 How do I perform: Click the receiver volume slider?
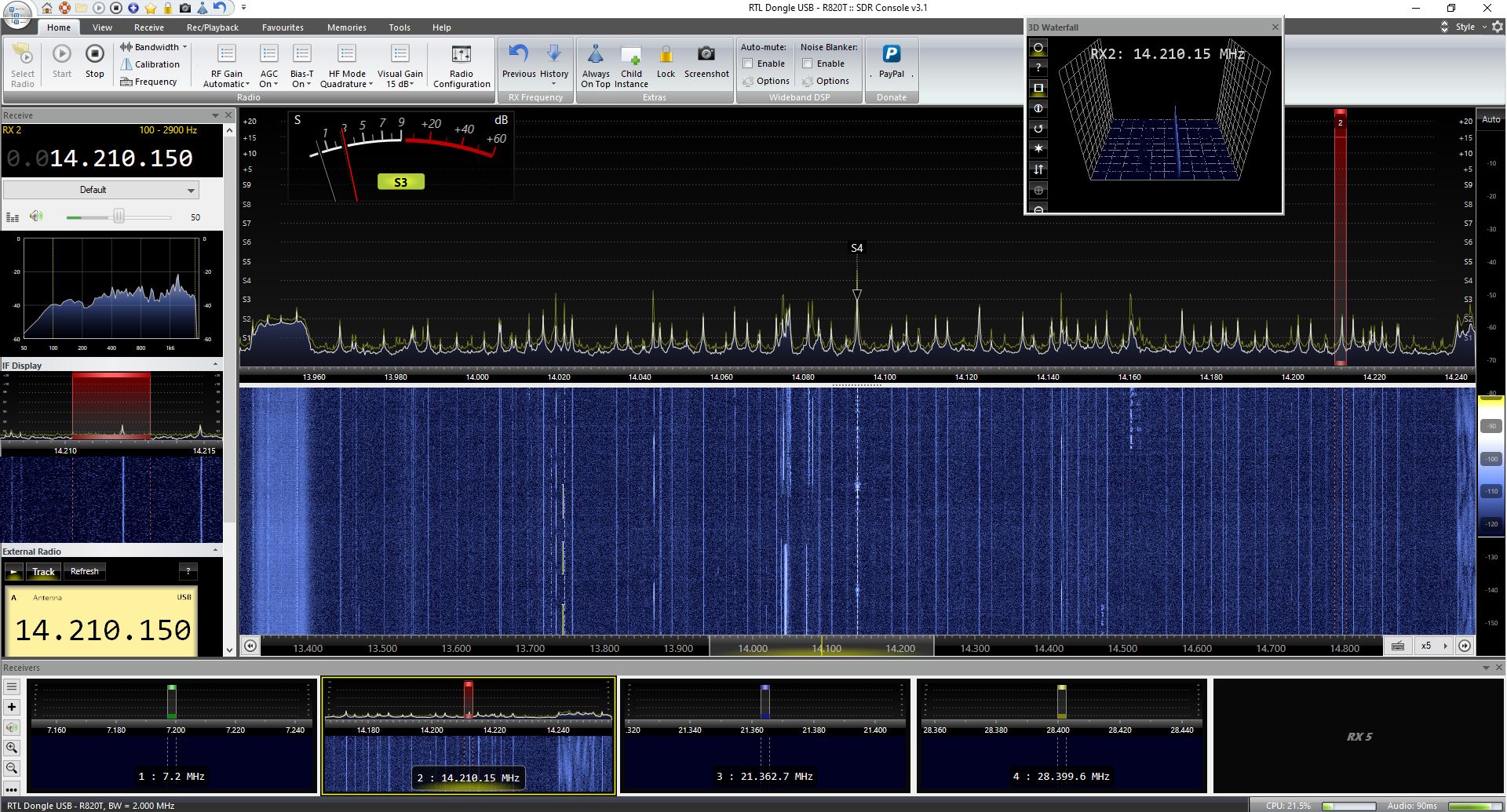119,217
